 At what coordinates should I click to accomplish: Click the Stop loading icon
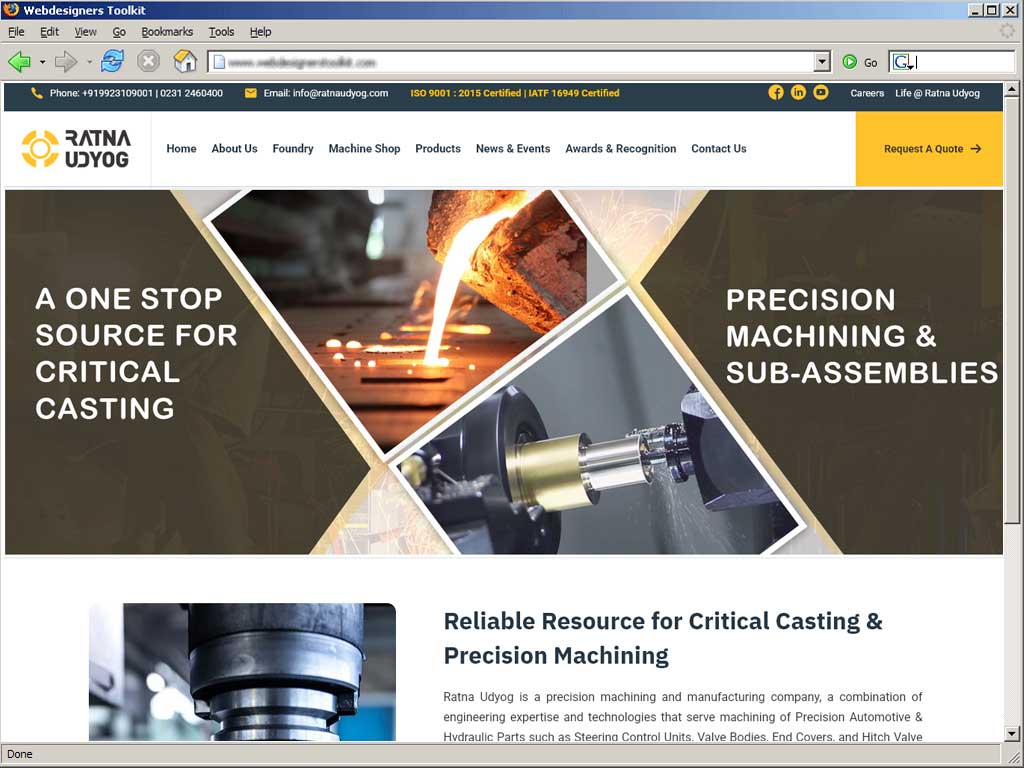point(148,61)
